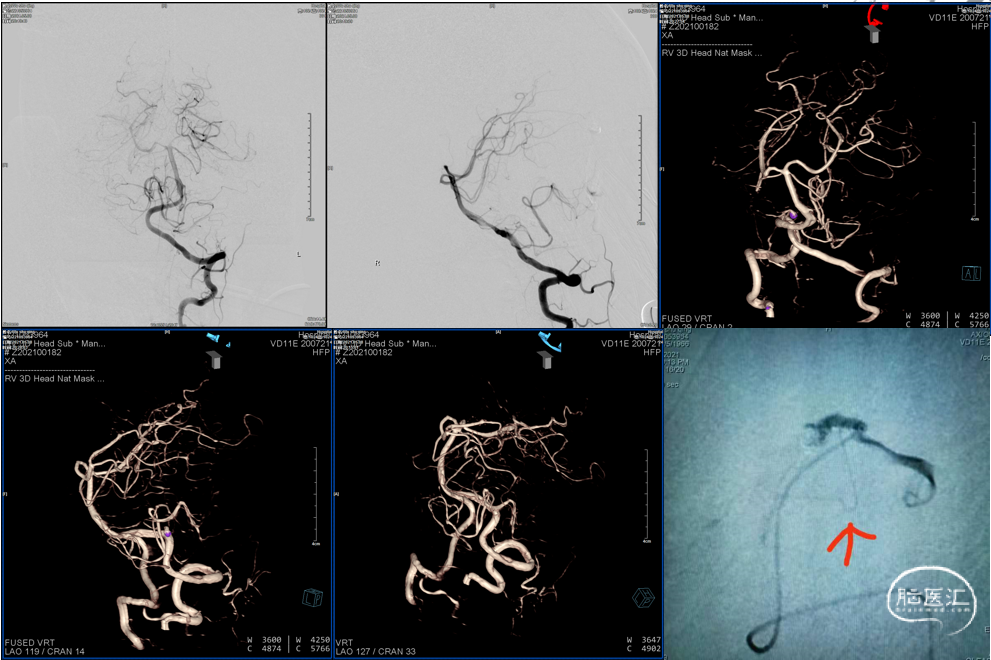Click 'RV 3D Head Nat Mask ...' in A|L cube view
This screenshot has width=991, height=660.
pyautogui.click(x=712, y=53)
